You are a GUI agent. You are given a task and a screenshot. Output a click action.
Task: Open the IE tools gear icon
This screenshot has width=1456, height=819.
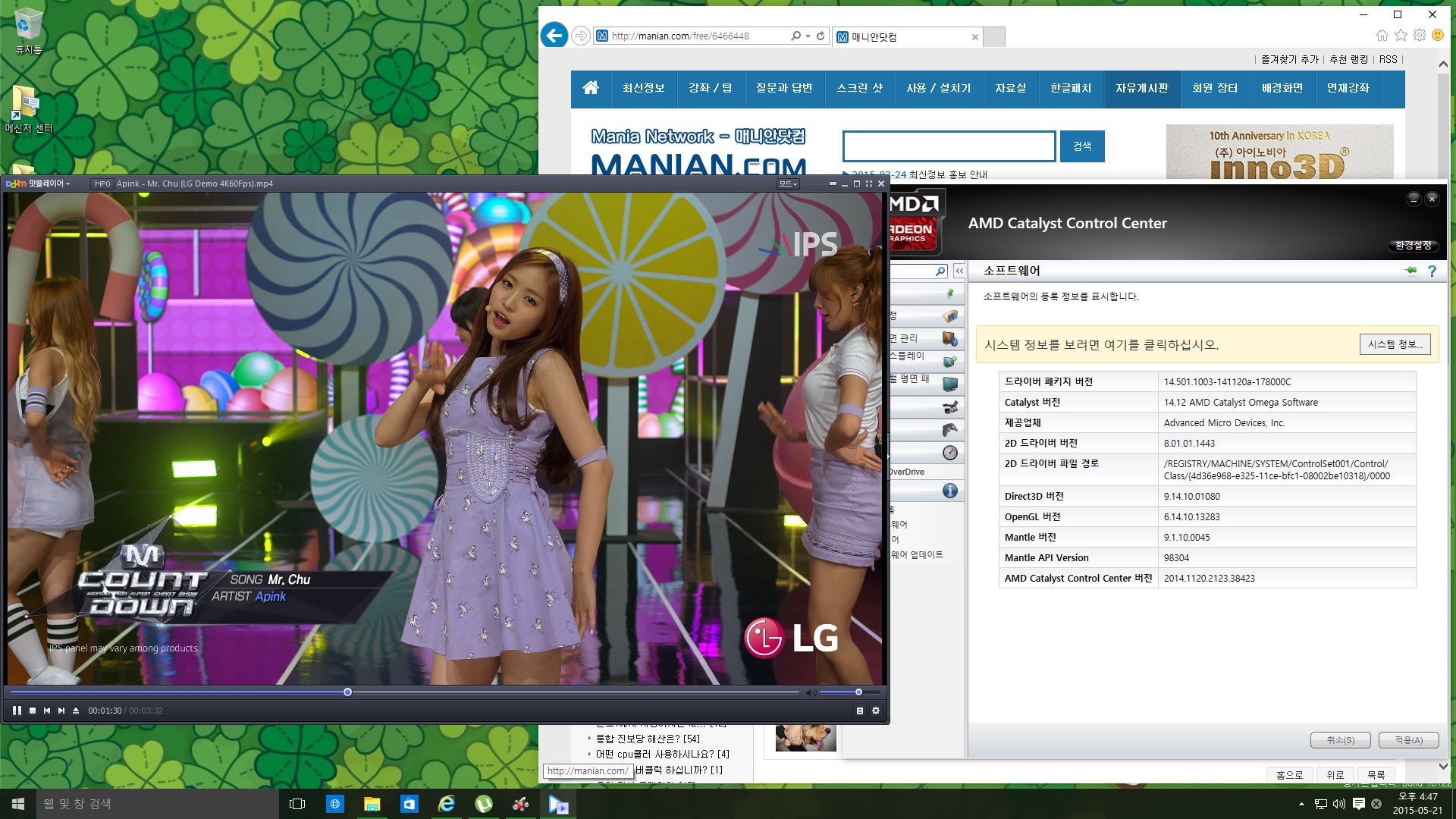1420,35
